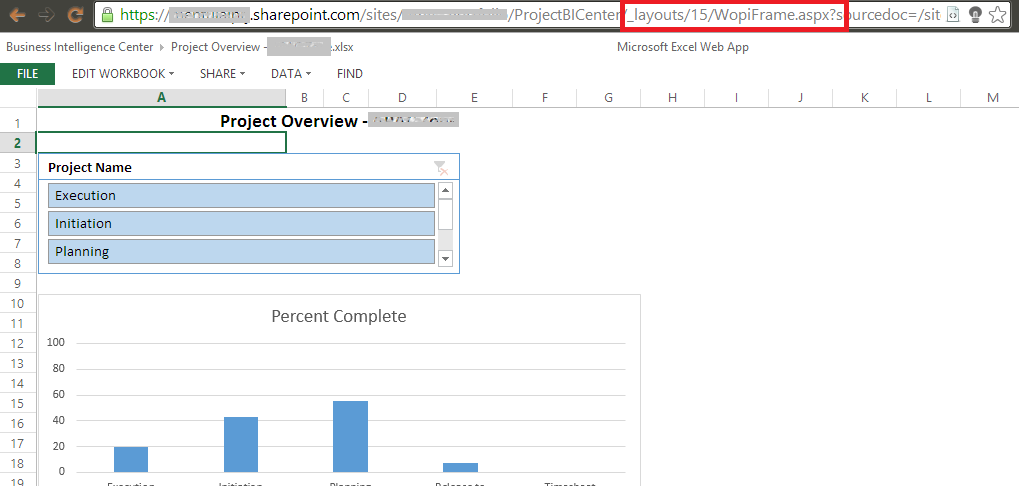Select the Find menu item
Image resolution: width=1019 pixels, height=486 pixels.
(350, 74)
